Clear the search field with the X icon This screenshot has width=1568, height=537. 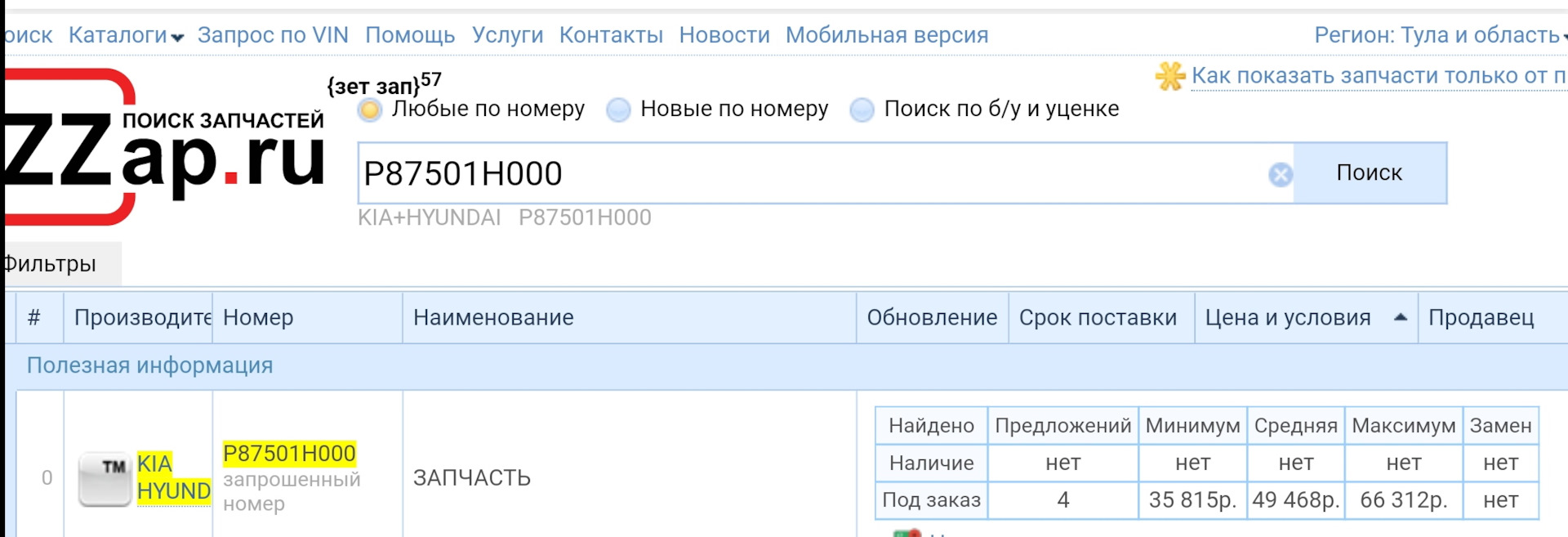pos(1281,174)
